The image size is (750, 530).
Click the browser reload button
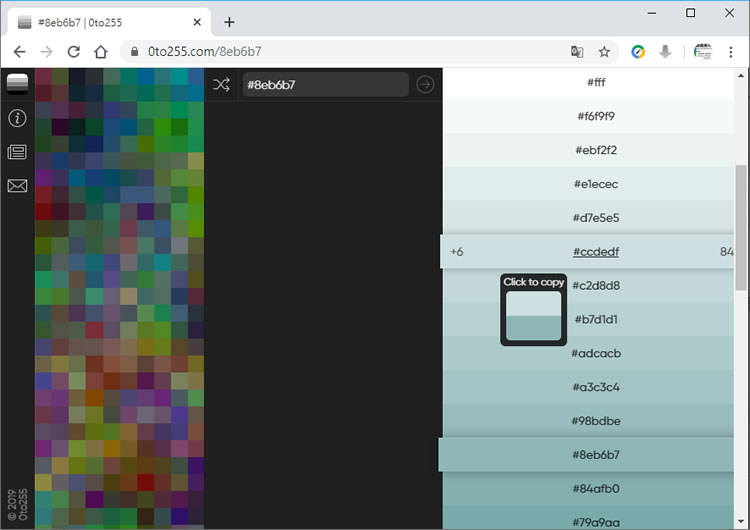pyautogui.click(x=73, y=52)
